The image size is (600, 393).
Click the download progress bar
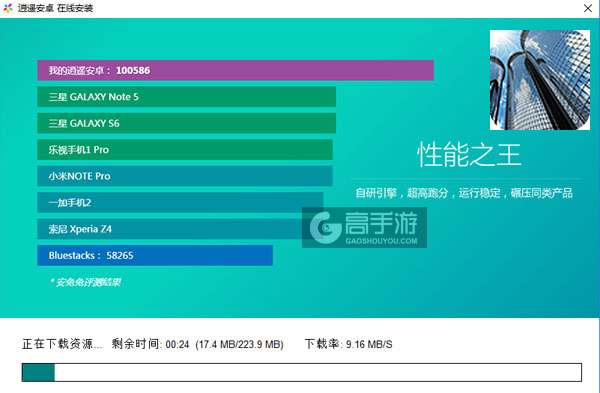pyautogui.click(x=302, y=372)
